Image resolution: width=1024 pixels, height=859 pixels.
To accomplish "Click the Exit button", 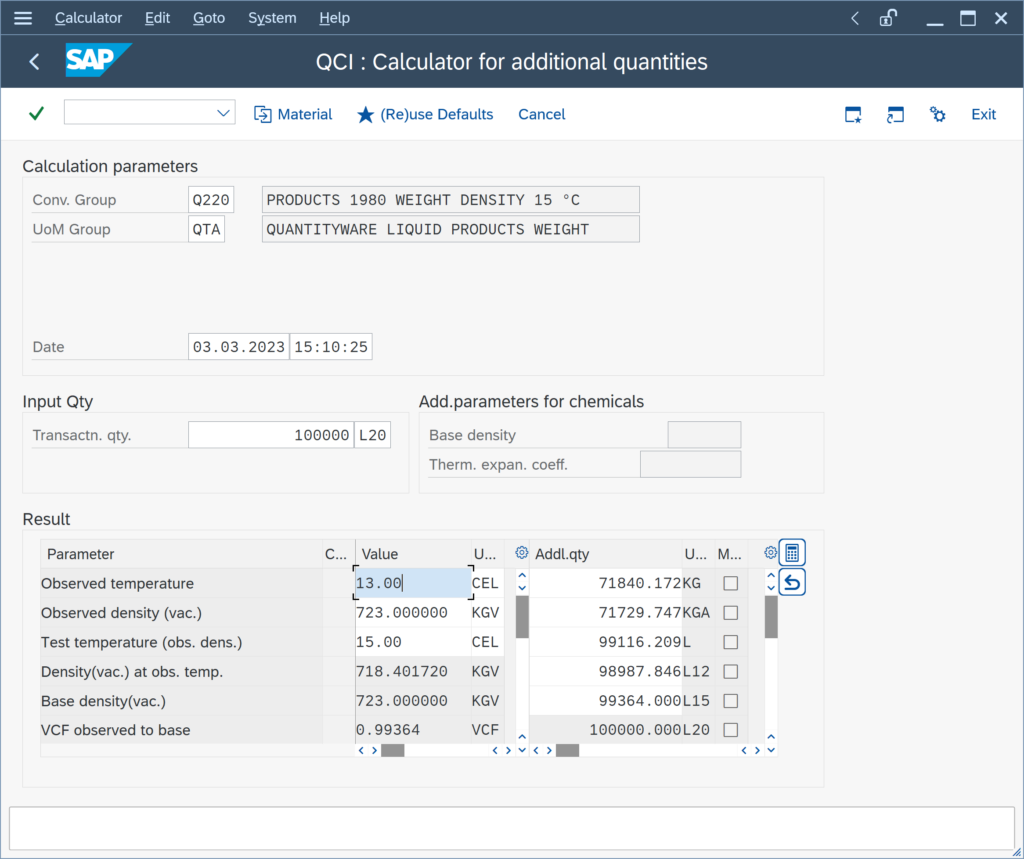I will pos(983,114).
